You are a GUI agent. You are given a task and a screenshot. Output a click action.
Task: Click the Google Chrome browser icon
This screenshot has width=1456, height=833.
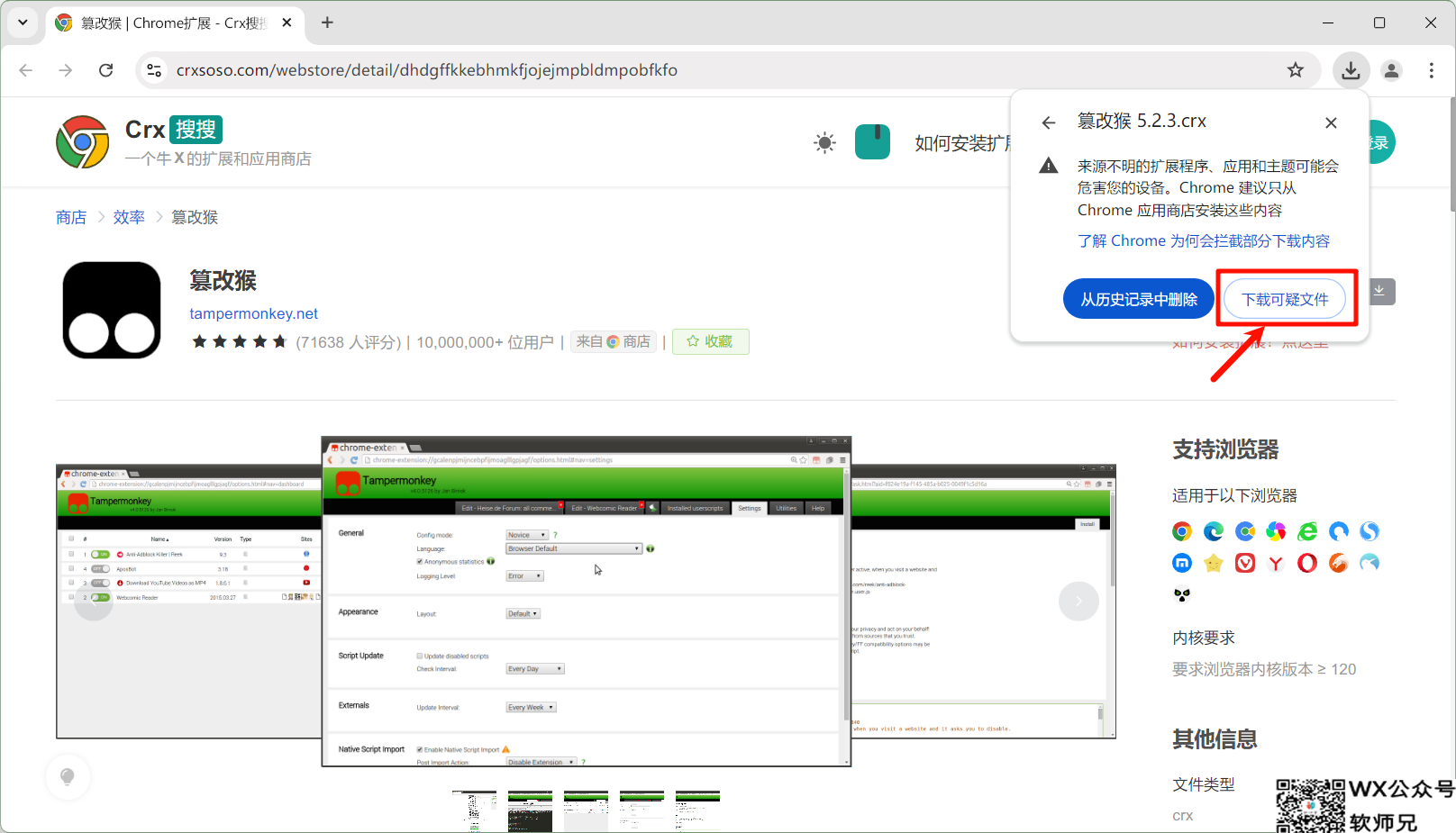point(1182,531)
